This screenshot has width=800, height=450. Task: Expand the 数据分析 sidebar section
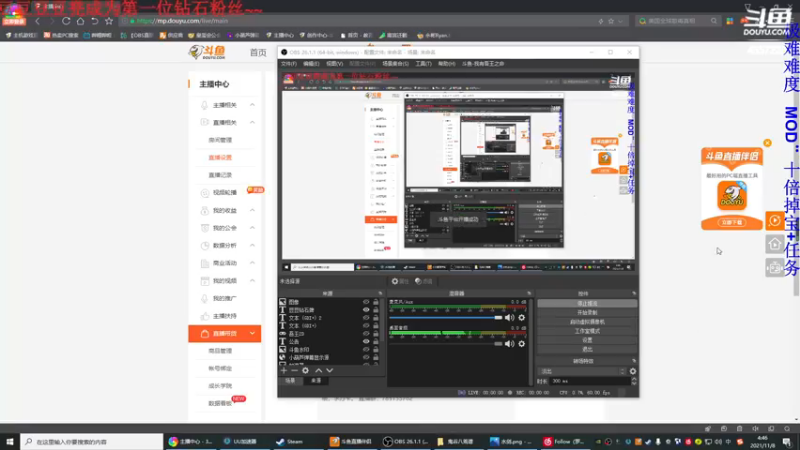(x=252, y=245)
